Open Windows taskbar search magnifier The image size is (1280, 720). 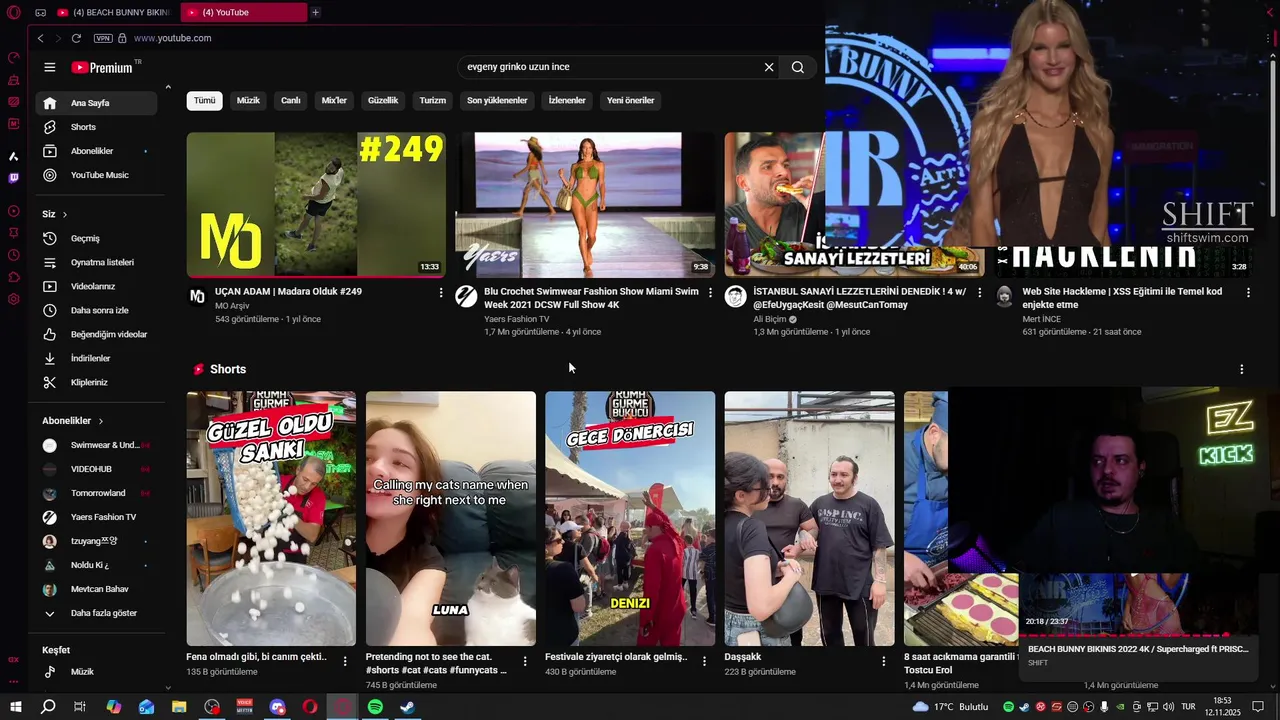click(48, 707)
